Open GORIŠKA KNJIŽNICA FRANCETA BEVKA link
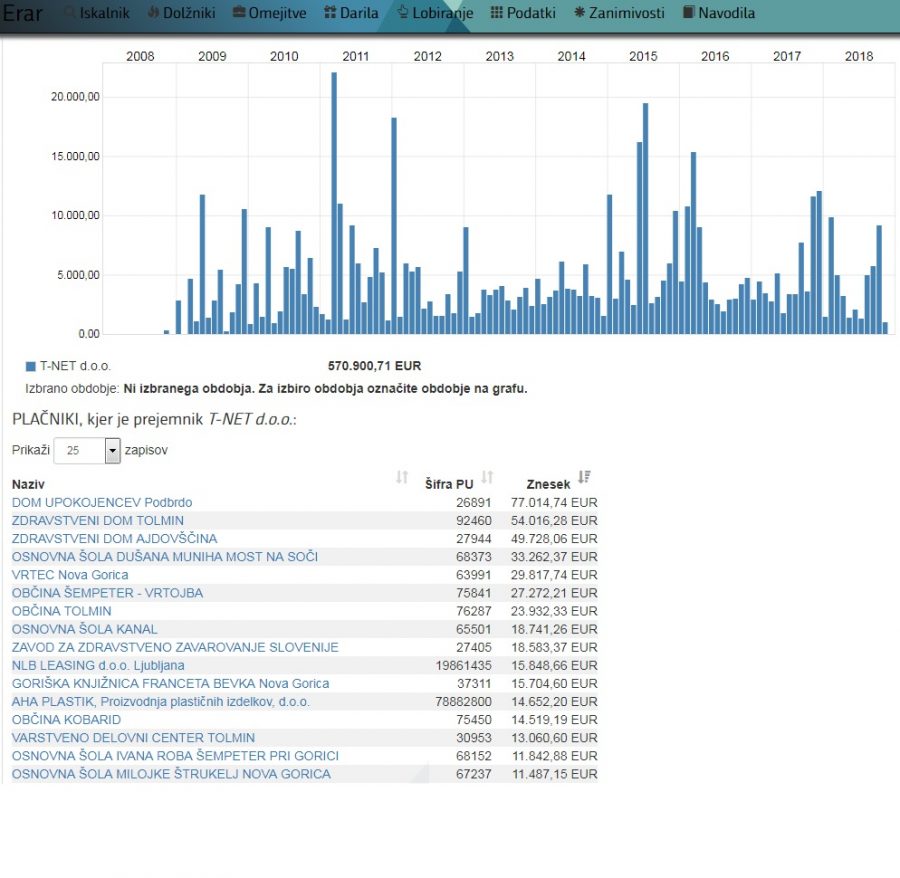 coord(170,683)
